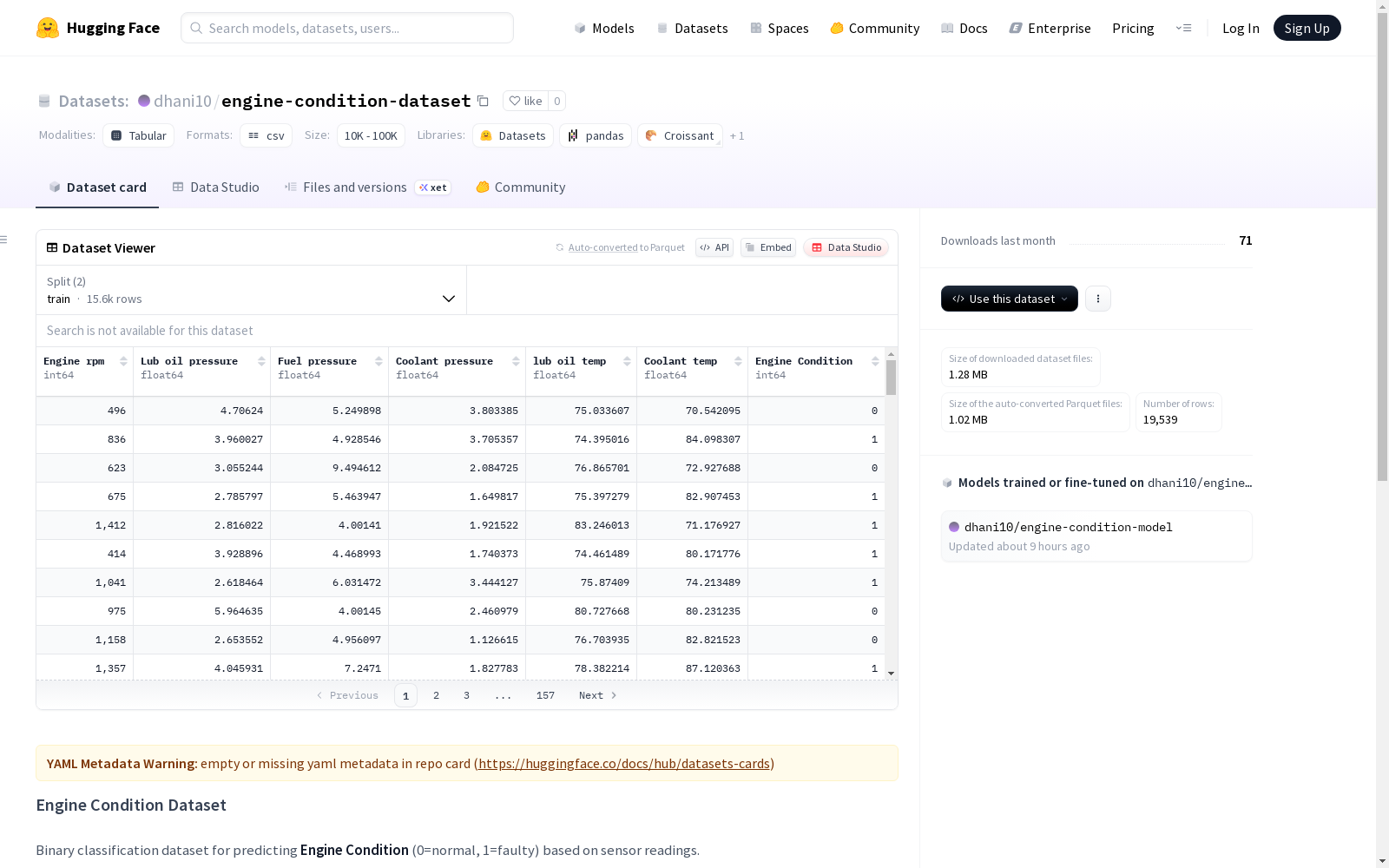Open the Community tab

point(521,187)
